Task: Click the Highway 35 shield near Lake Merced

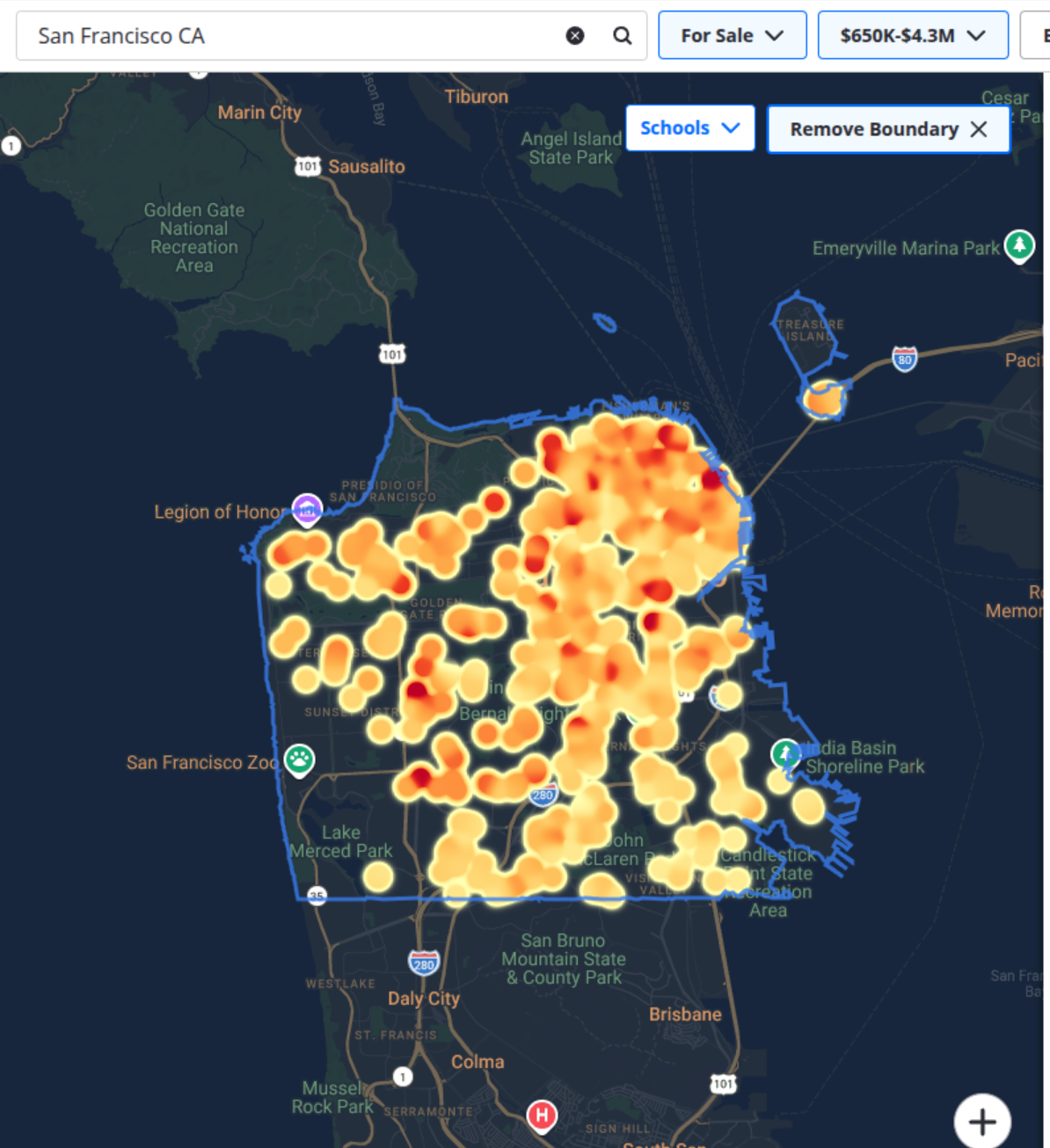Action: [317, 896]
